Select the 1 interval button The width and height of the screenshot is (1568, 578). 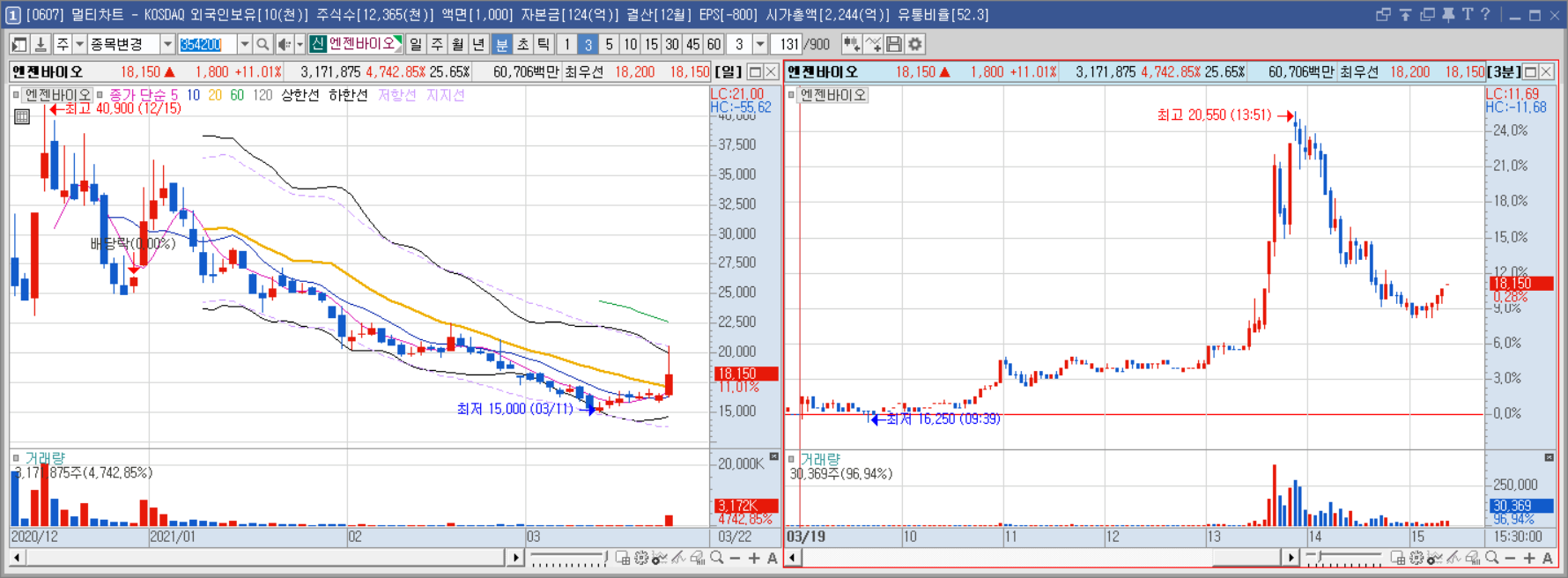coord(566,44)
